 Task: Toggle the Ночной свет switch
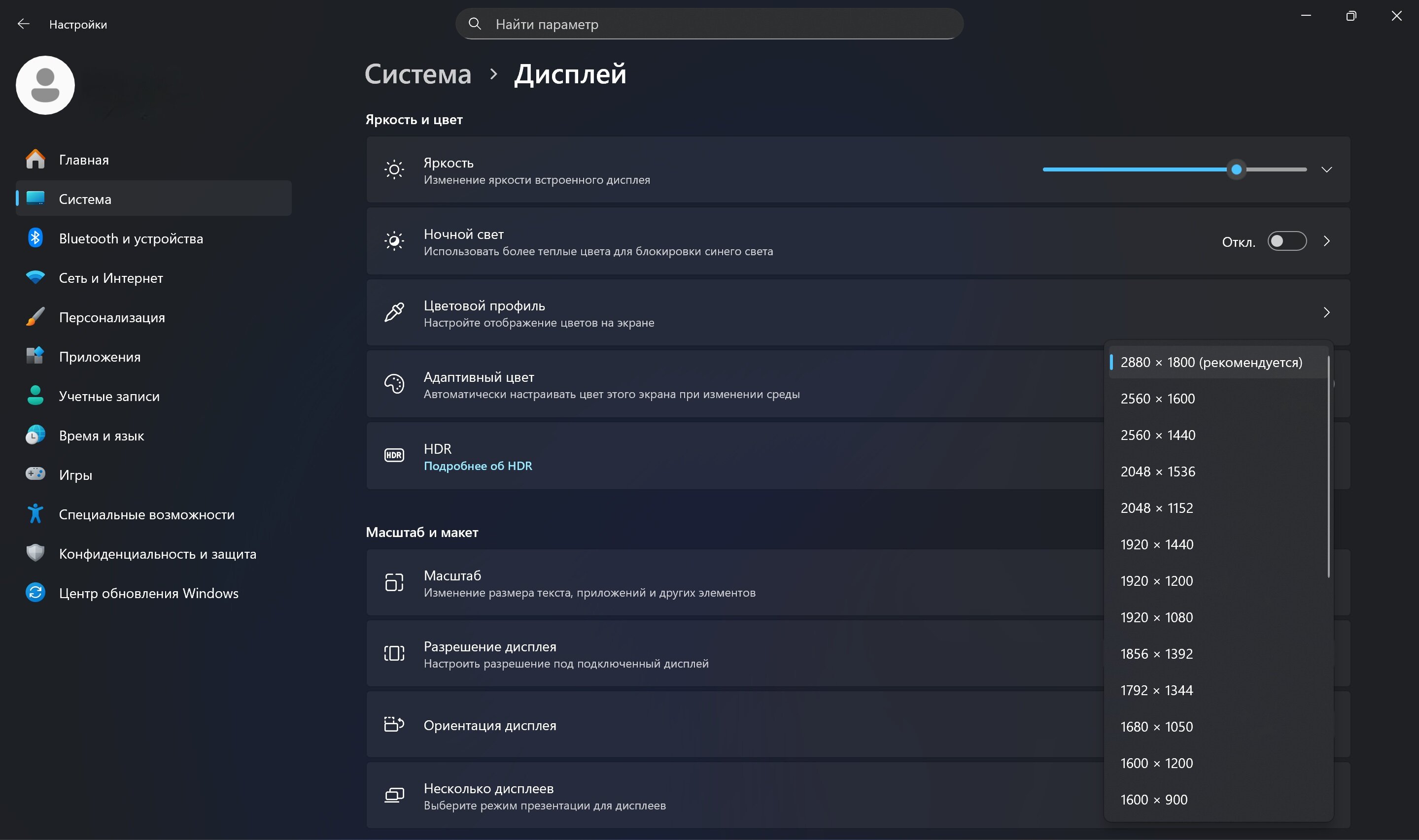1286,241
